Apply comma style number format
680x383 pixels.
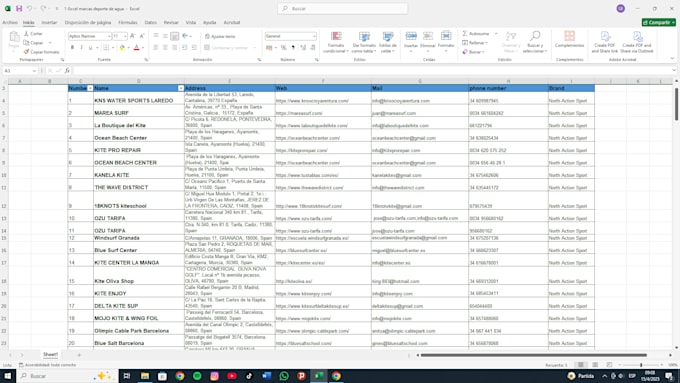[293, 48]
